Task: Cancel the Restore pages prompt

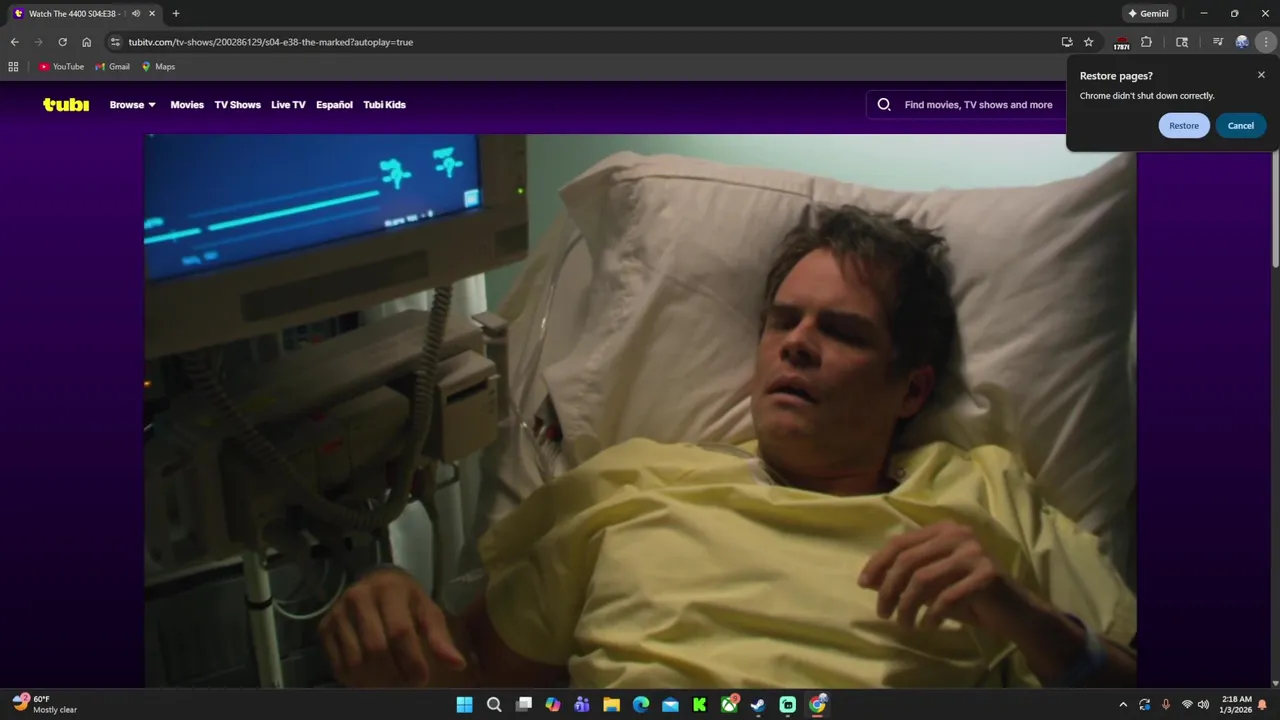Action: tap(1241, 126)
